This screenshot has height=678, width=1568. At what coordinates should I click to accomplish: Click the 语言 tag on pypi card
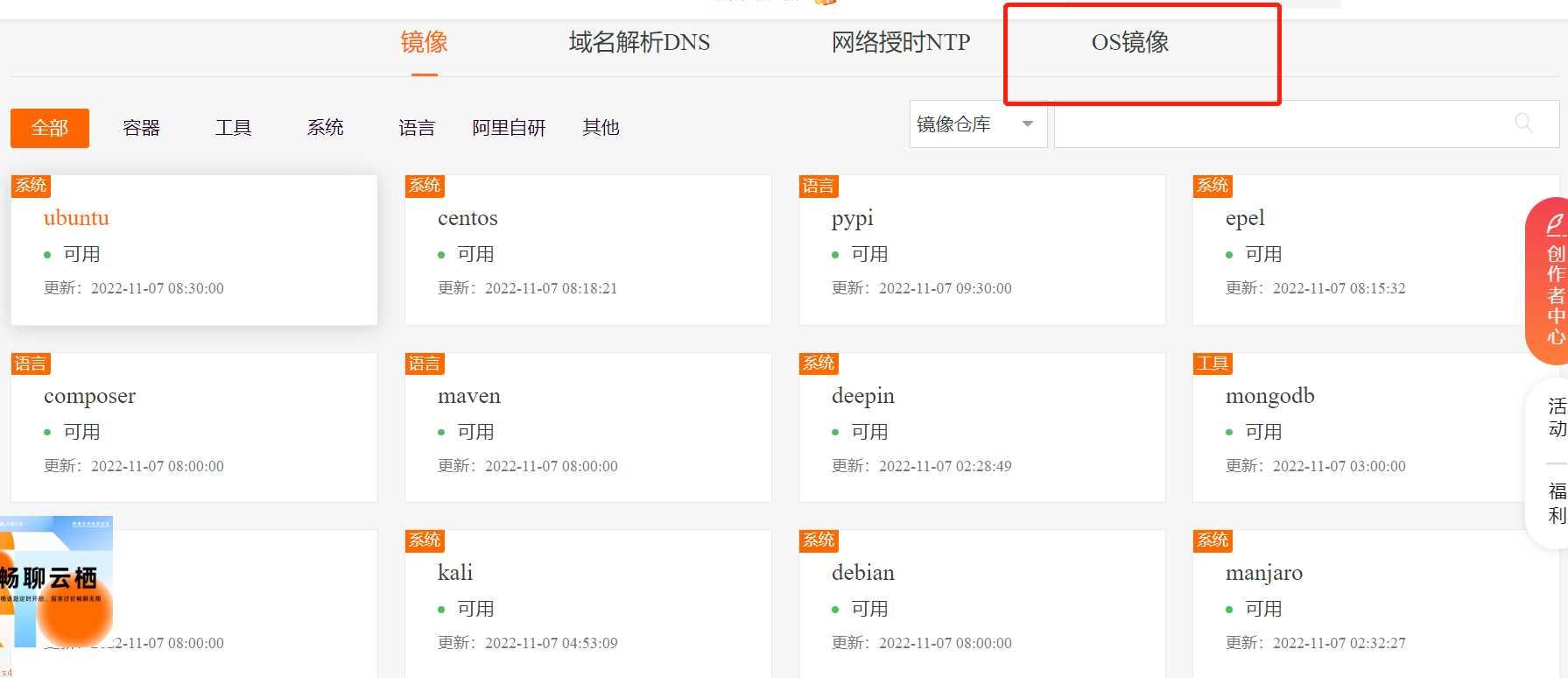(x=819, y=186)
